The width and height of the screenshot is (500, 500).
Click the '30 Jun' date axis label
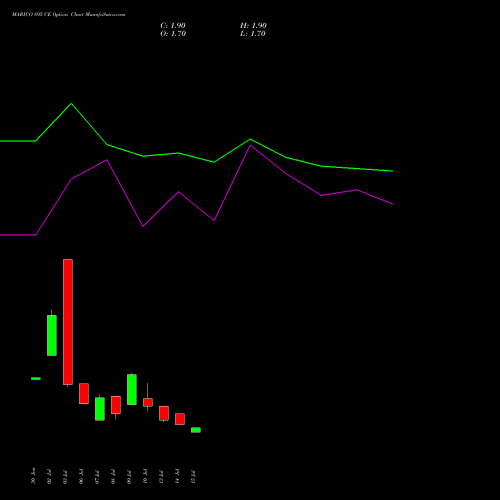(33, 476)
